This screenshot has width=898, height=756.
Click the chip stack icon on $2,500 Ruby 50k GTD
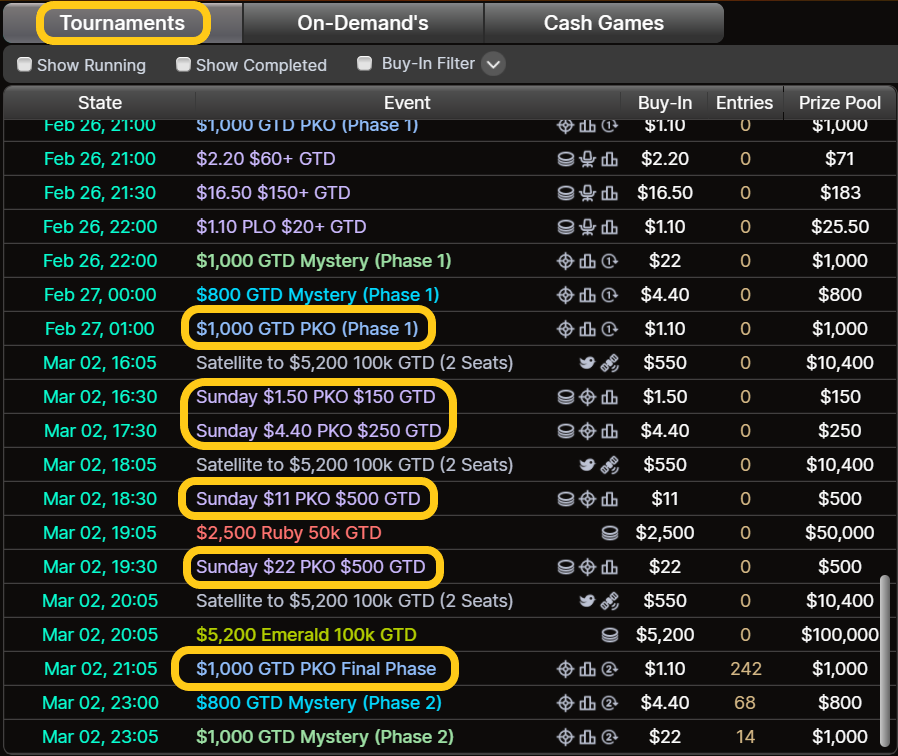click(x=610, y=533)
